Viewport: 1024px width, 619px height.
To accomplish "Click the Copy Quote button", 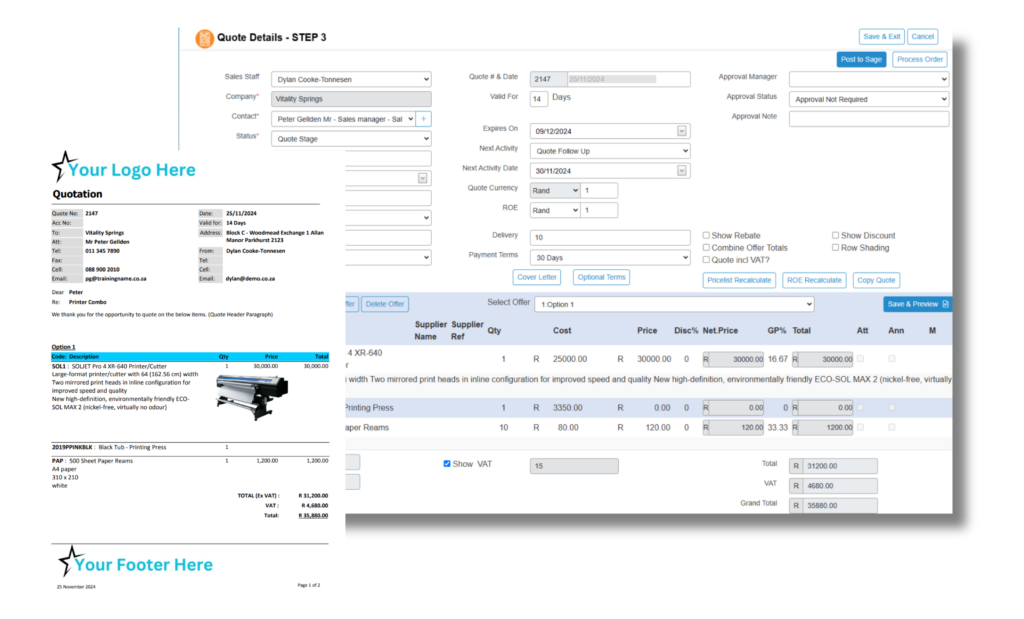I will pos(876,280).
